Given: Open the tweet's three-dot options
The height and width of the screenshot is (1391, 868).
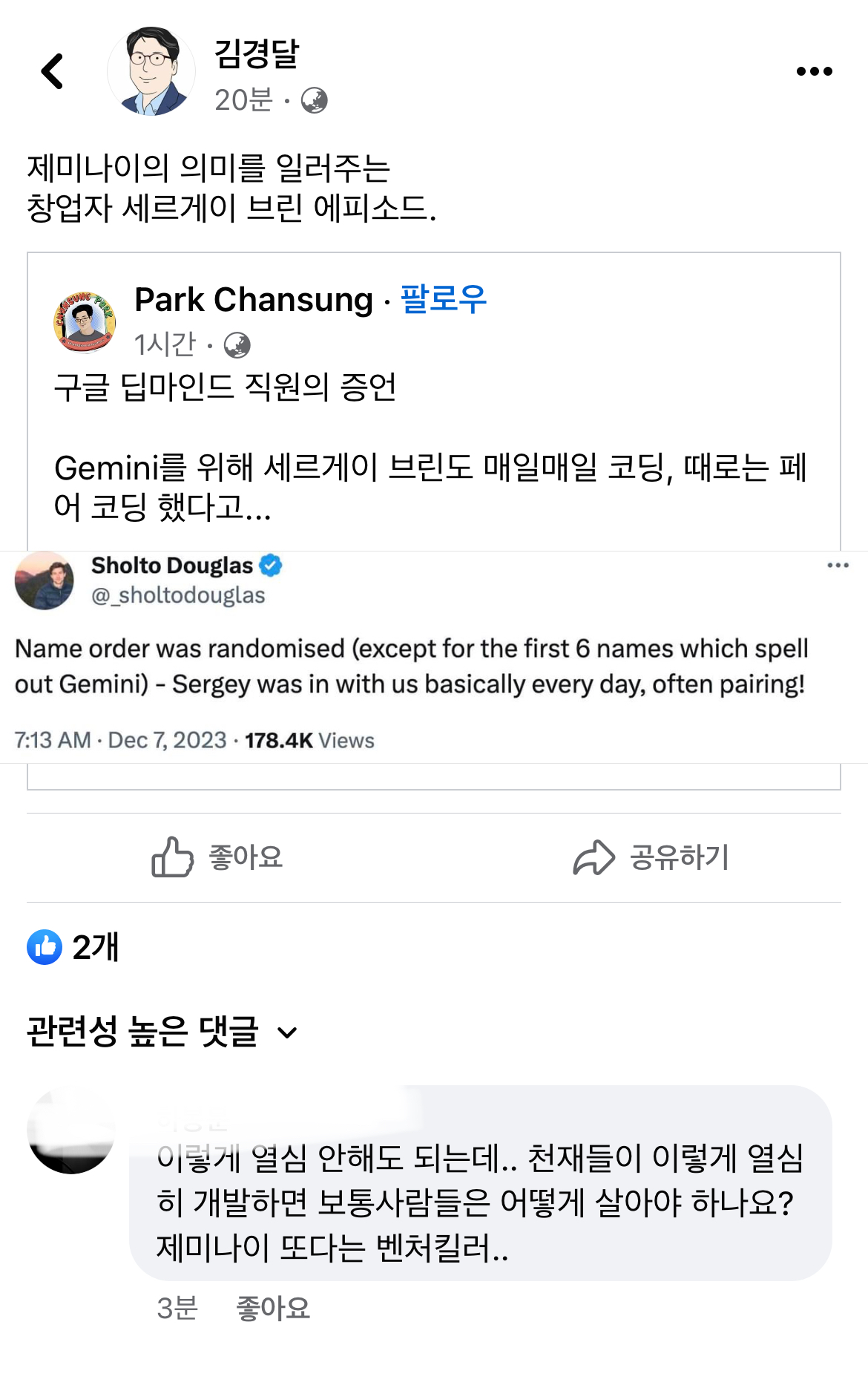Looking at the screenshot, I should click(x=838, y=566).
